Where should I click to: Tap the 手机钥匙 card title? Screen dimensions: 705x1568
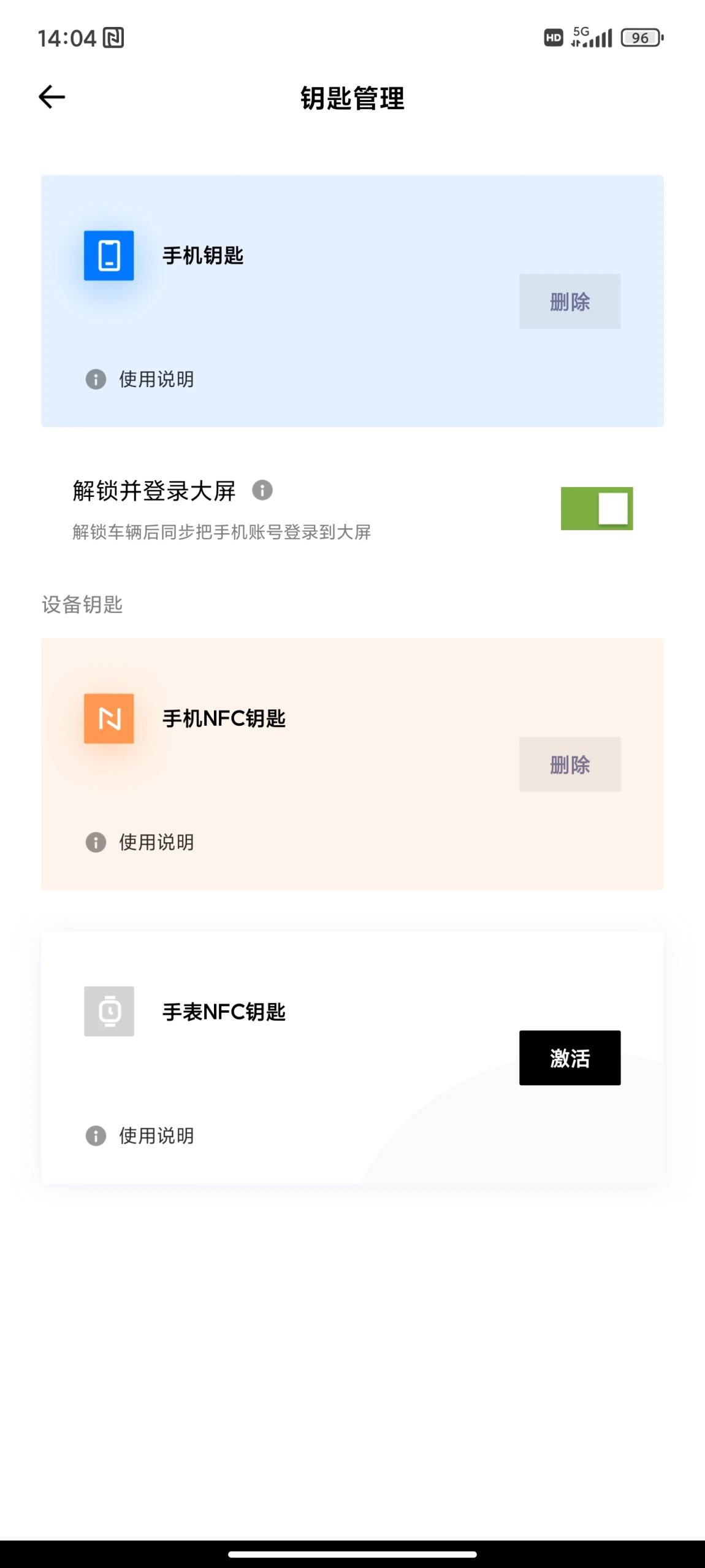coord(203,255)
